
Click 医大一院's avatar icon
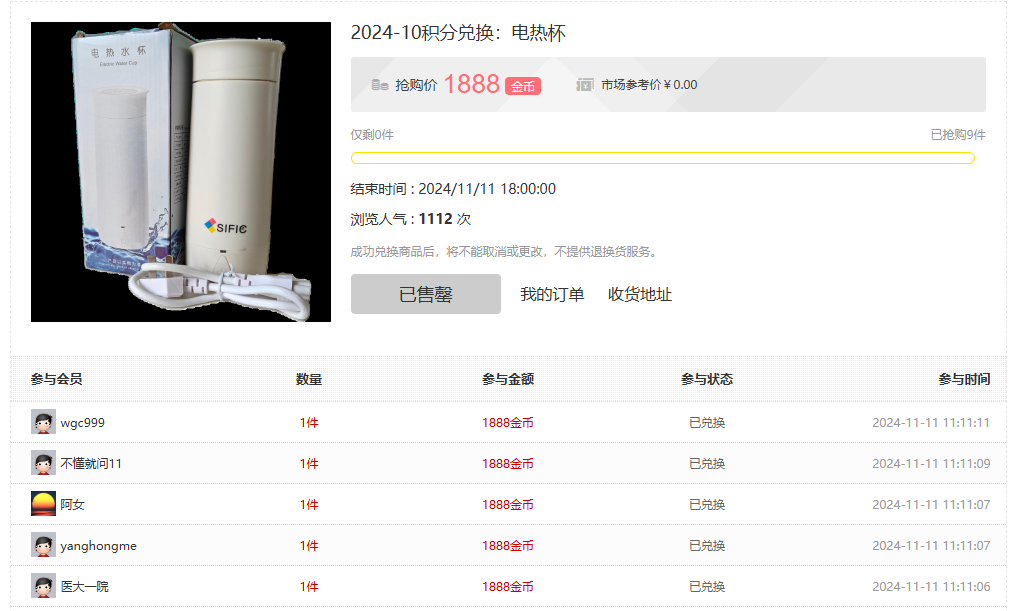click(43, 586)
